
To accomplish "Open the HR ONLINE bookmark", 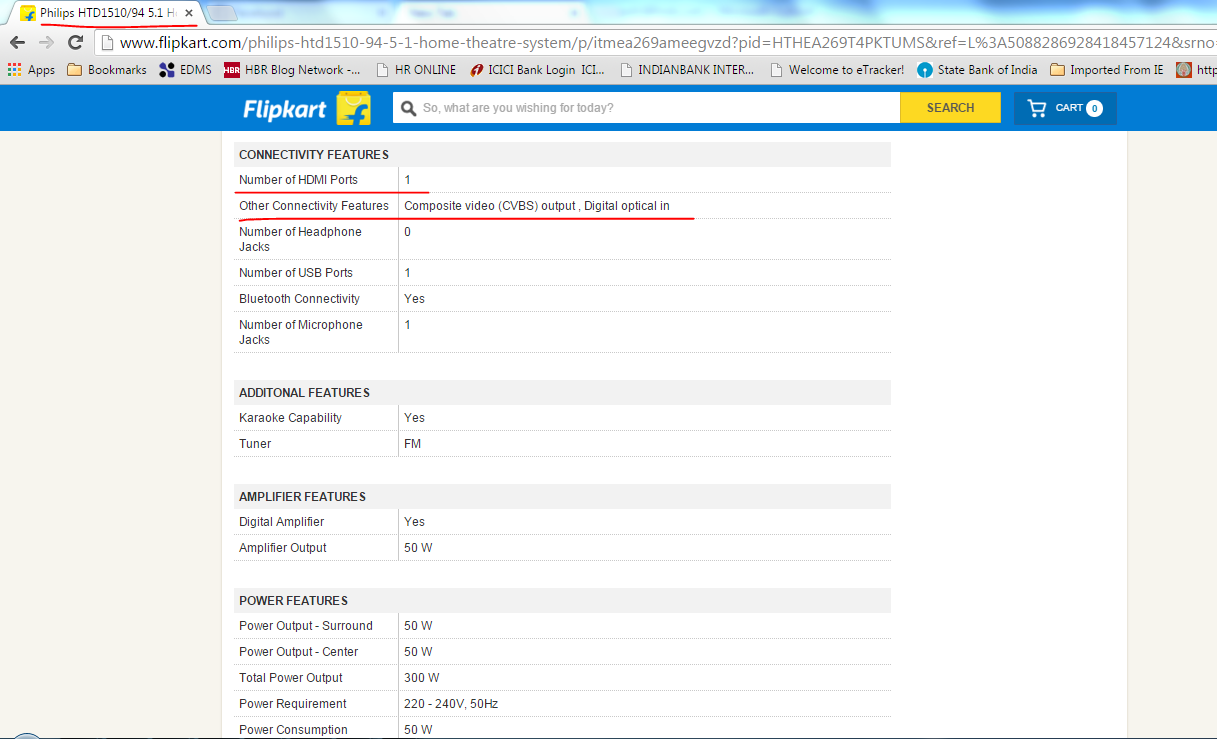I will (415, 70).
